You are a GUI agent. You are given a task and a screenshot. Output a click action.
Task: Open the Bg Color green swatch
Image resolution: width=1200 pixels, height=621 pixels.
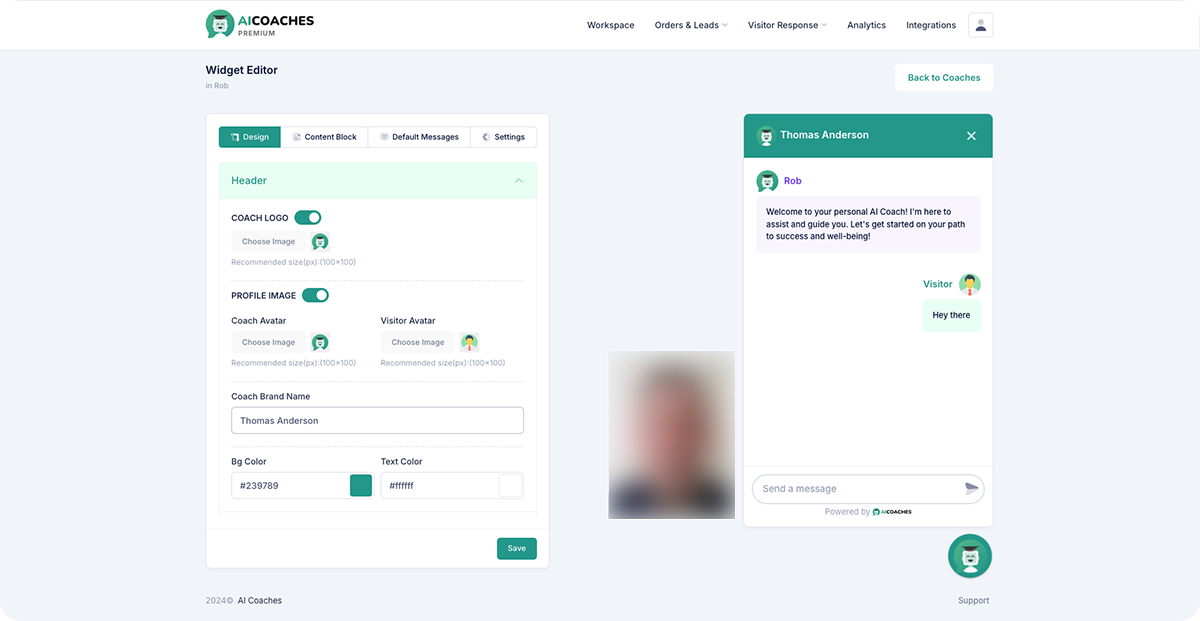point(361,486)
